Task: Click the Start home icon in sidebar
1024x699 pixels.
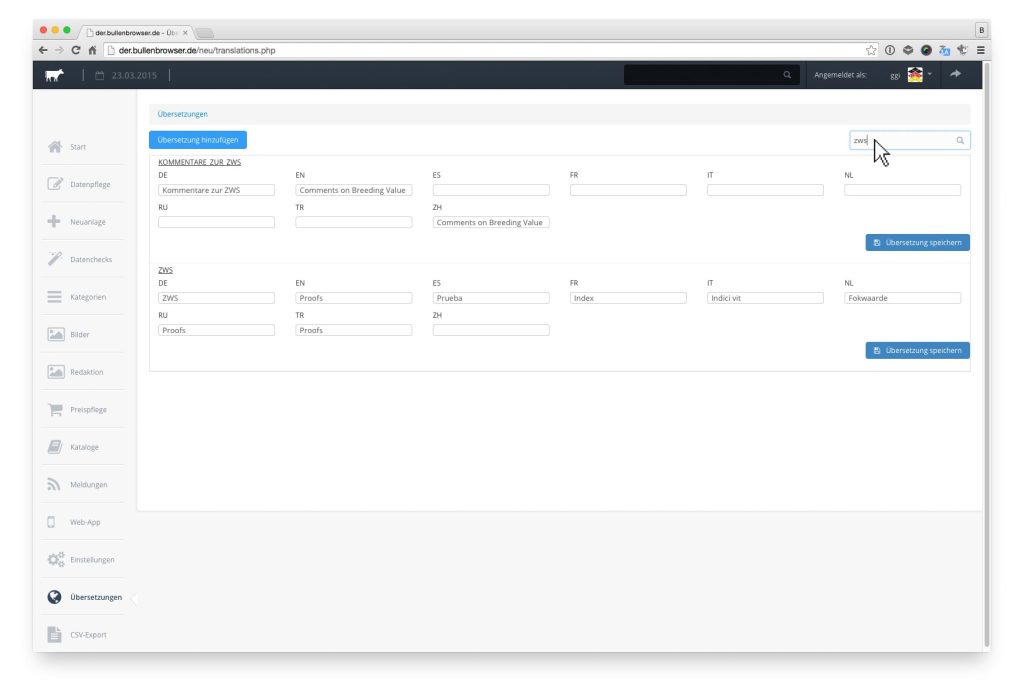Action: pos(56,147)
